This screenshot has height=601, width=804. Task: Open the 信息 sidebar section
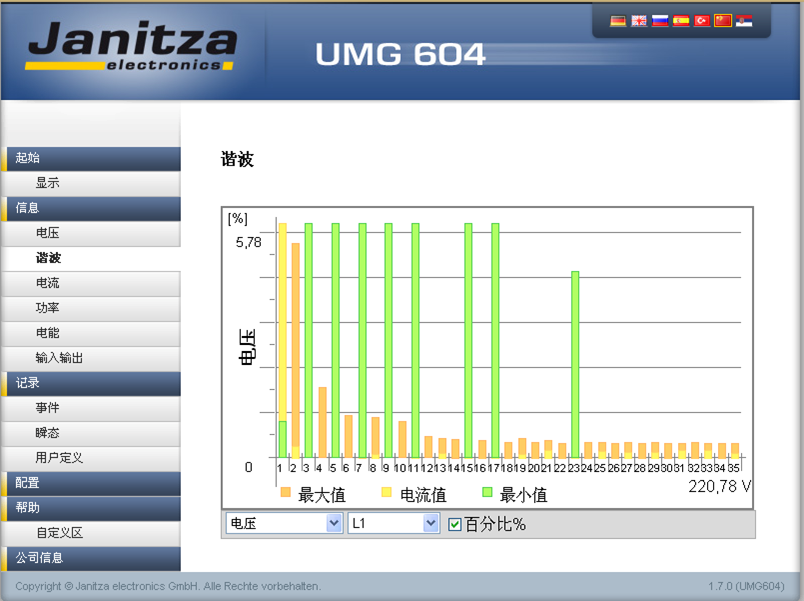pyautogui.click(x=91, y=208)
